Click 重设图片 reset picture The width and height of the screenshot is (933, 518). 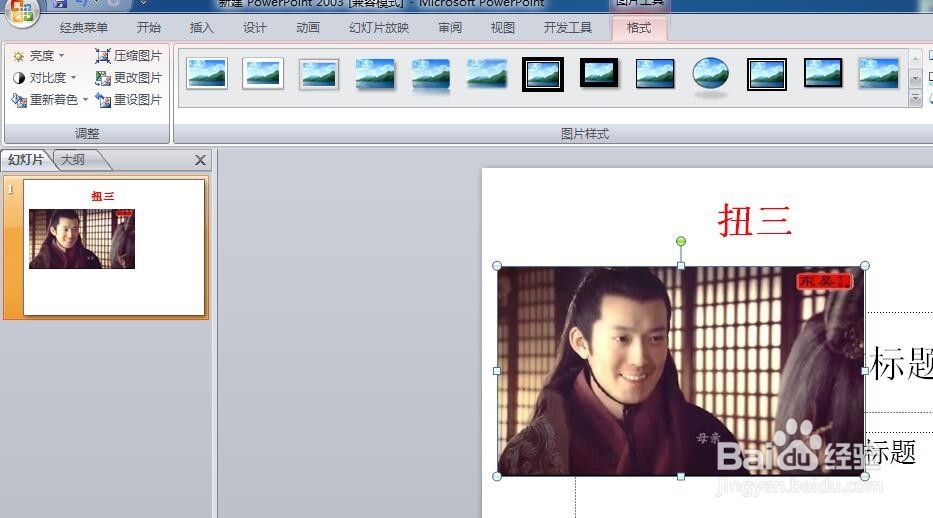(129, 100)
